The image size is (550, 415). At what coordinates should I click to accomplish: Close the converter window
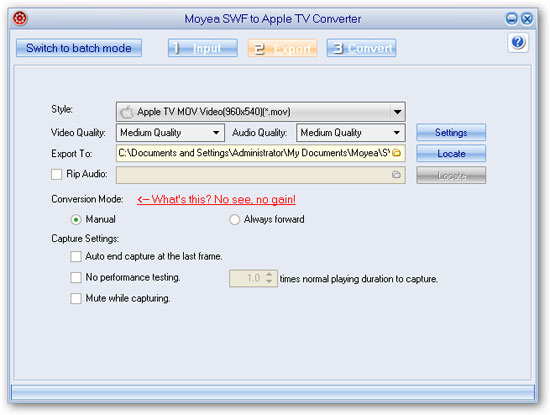coord(526,19)
